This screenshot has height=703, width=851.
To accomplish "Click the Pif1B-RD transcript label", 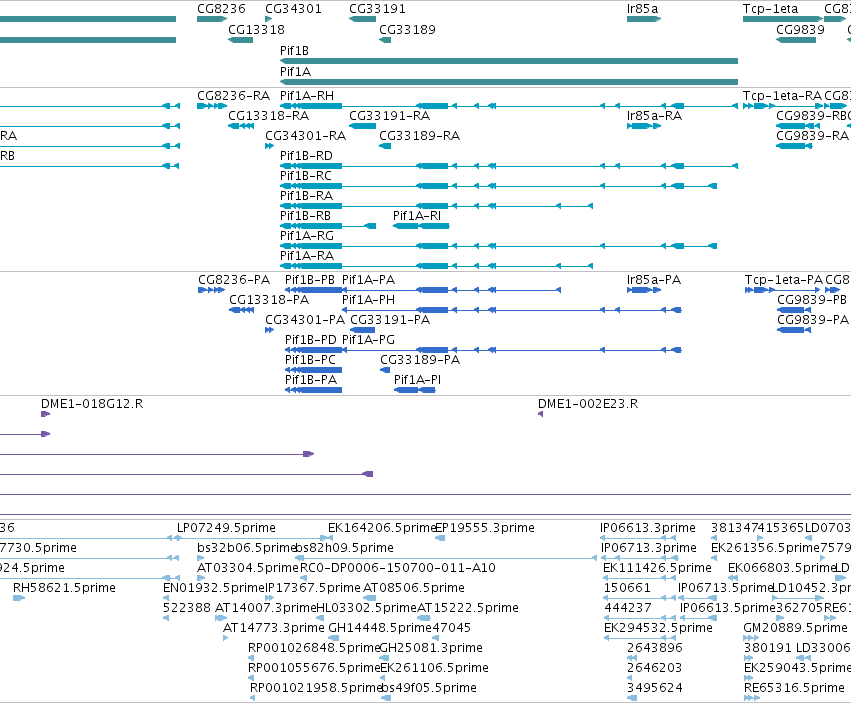I will pyautogui.click(x=306, y=156).
